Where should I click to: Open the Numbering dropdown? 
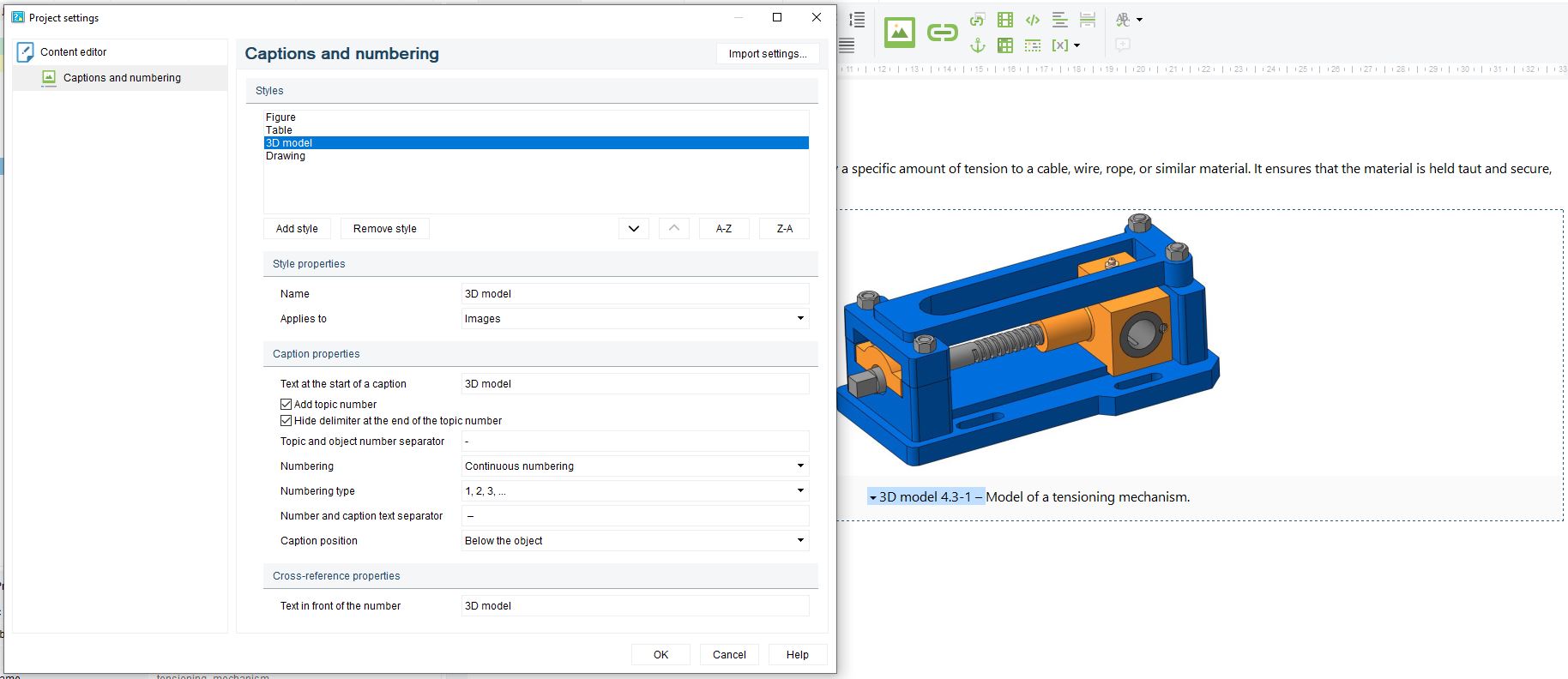click(x=635, y=466)
